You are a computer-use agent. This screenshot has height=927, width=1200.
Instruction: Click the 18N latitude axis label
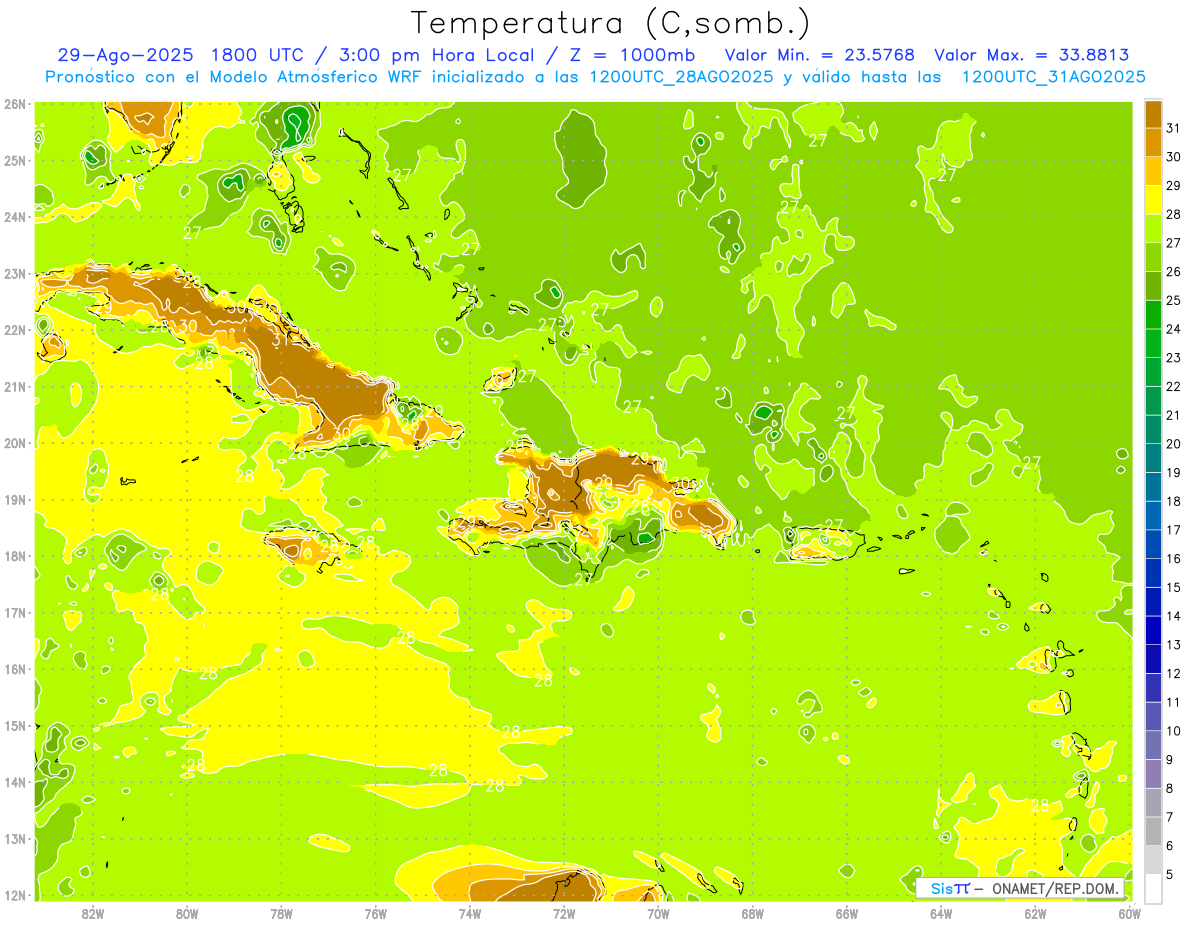point(15,556)
